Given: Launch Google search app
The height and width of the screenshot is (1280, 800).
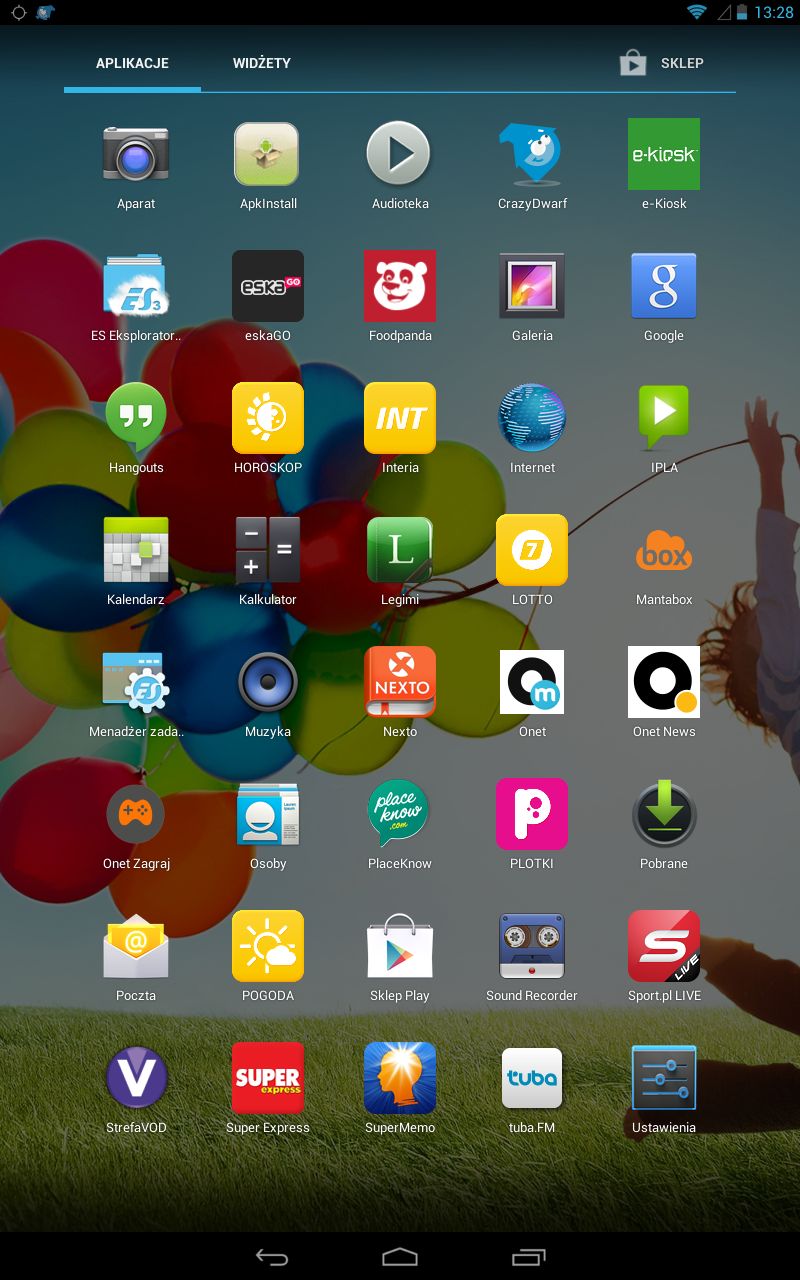Looking at the screenshot, I should (x=664, y=286).
